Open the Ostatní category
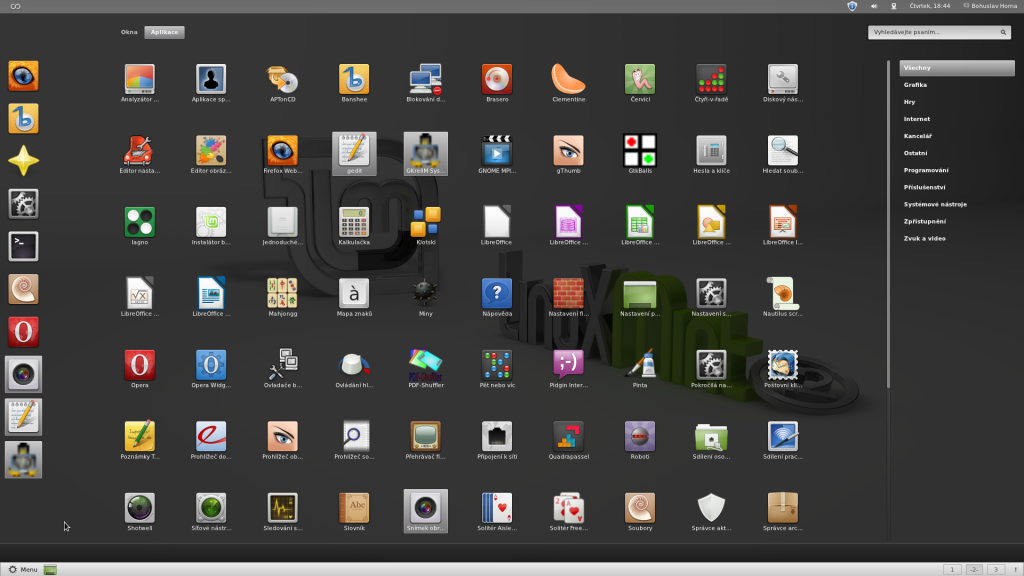Image resolution: width=1024 pixels, height=576 pixels. (916, 153)
